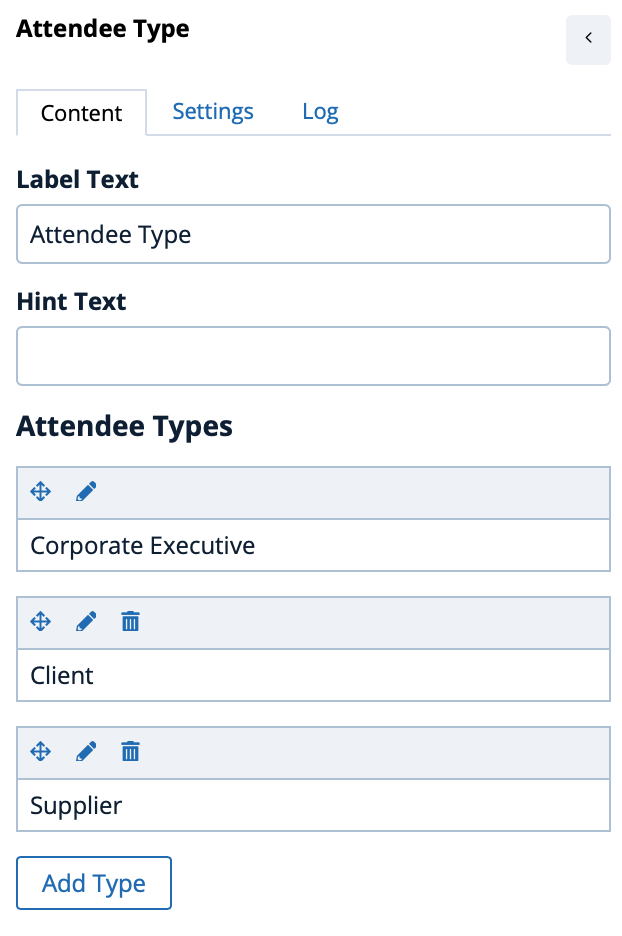Select the Content tab

coord(81,113)
